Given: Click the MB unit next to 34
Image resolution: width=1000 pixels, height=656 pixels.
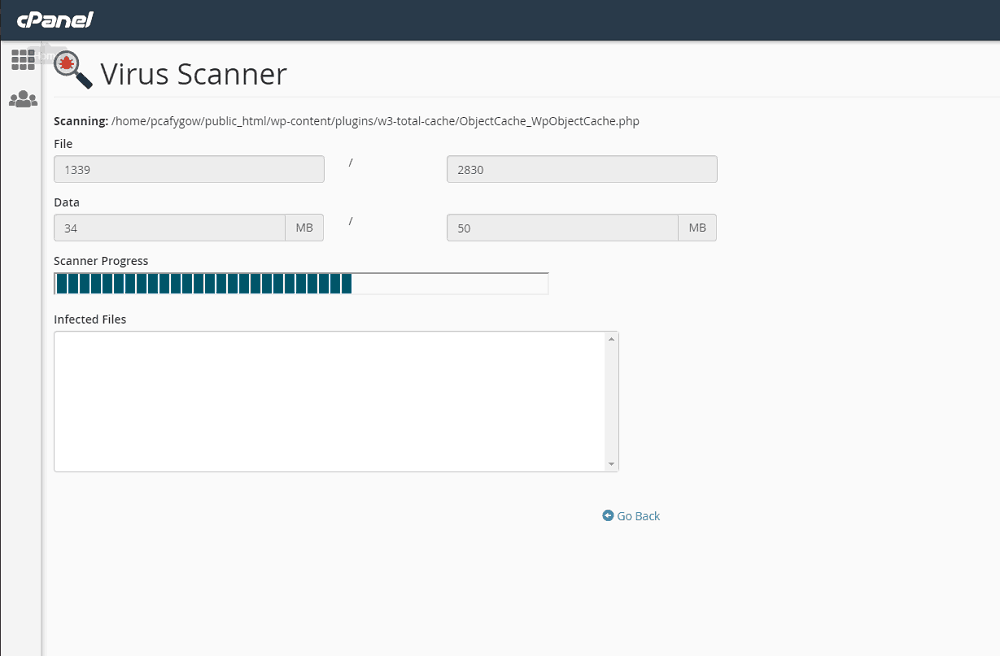Looking at the screenshot, I should tap(304, 228).
